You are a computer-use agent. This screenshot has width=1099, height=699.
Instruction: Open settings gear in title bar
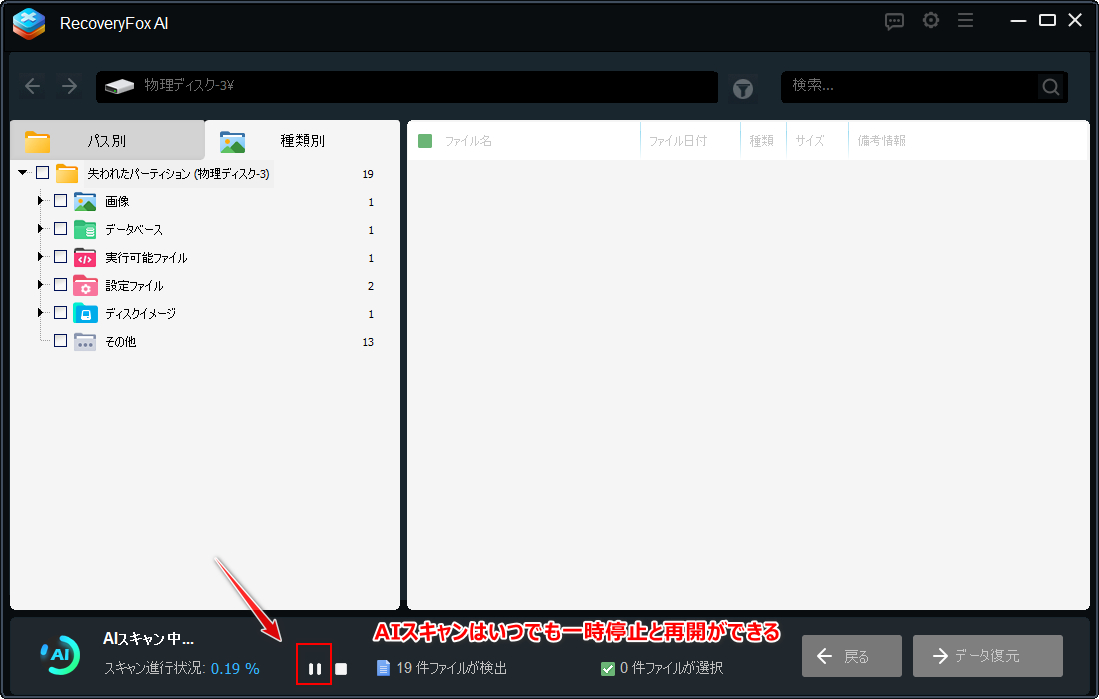(x=931, y=21)
